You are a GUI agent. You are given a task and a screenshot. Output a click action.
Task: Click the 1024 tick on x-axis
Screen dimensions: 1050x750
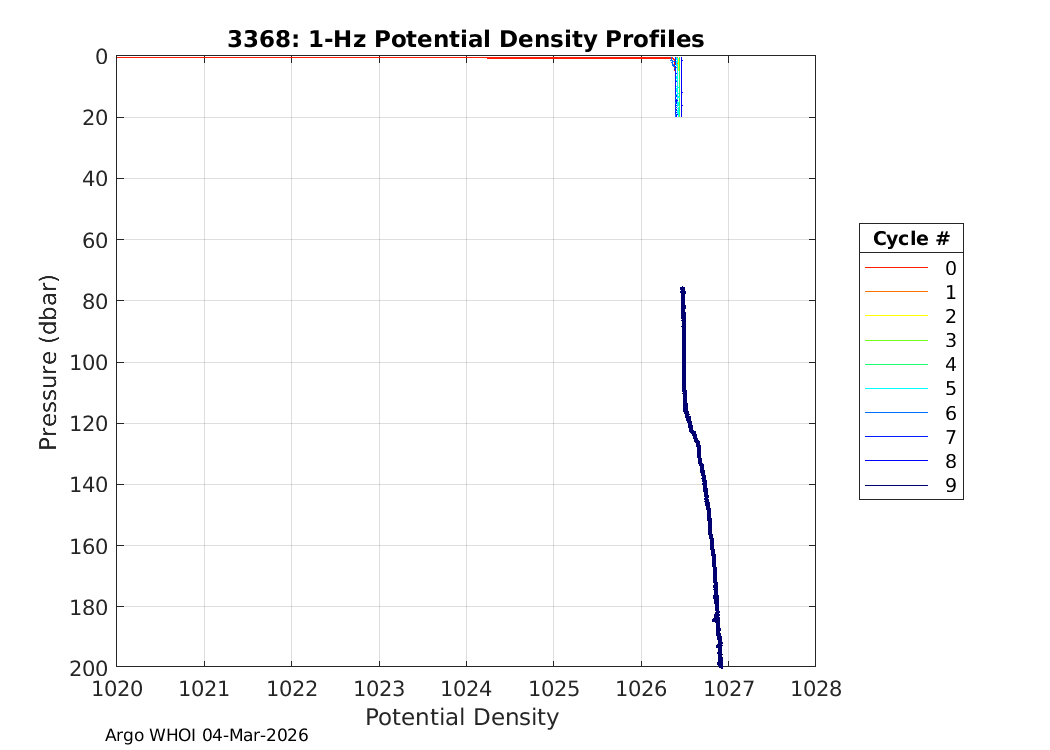click(x=466, y=688)
